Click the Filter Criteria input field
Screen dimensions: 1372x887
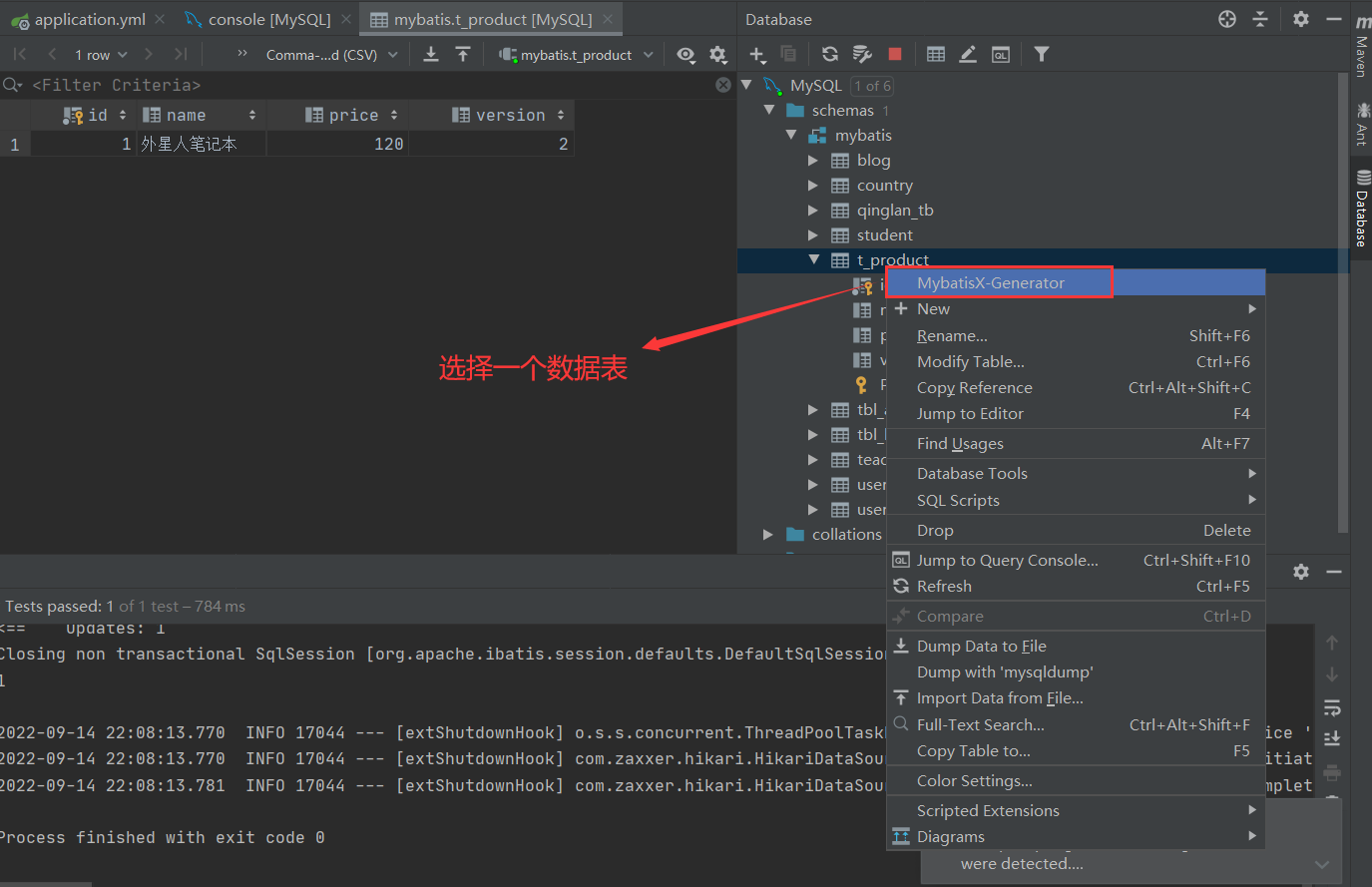pyautogui.click(x=368, y=85)
